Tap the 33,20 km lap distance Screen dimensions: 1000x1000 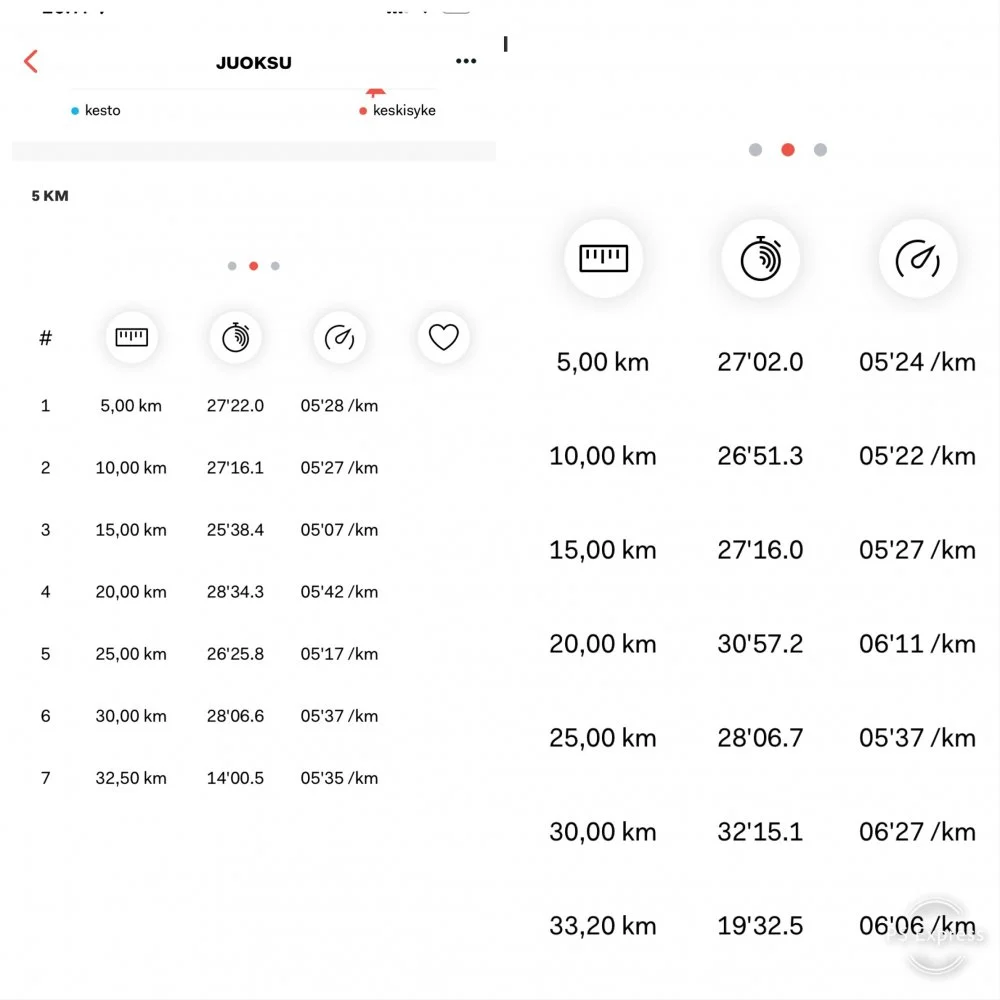tap(602, 926)
